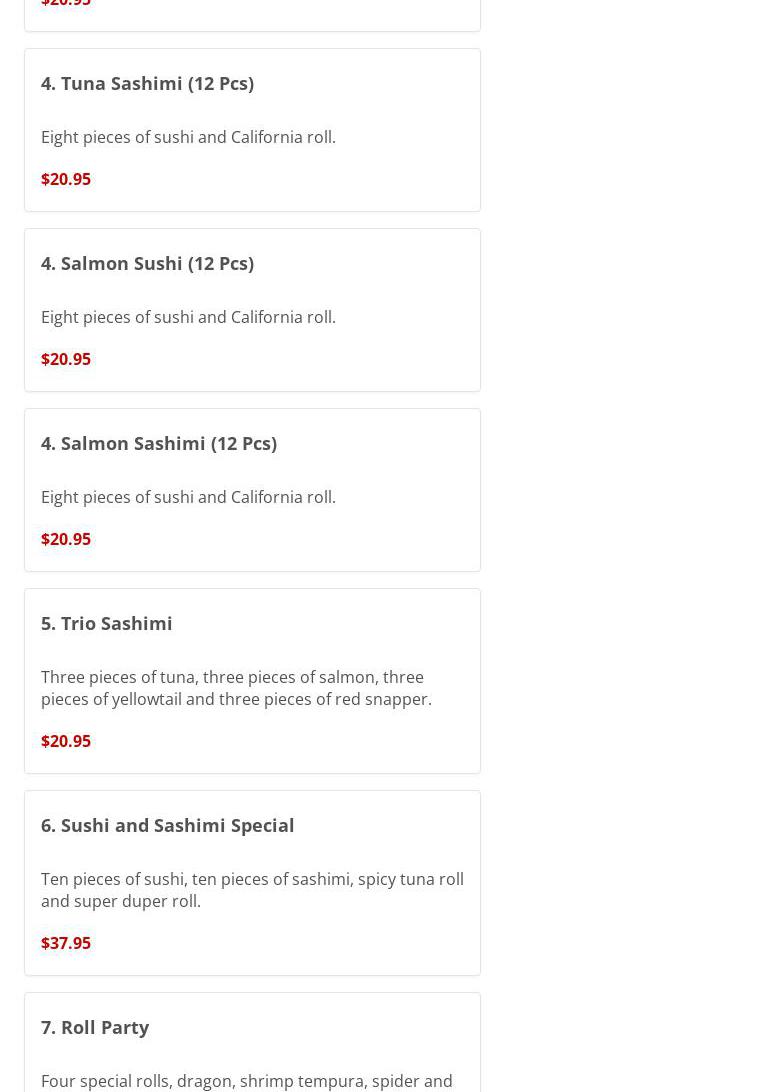
Task: Open the 4. Tuna Sashimi (12 Pcs) item
Action: tap(147, 83)
